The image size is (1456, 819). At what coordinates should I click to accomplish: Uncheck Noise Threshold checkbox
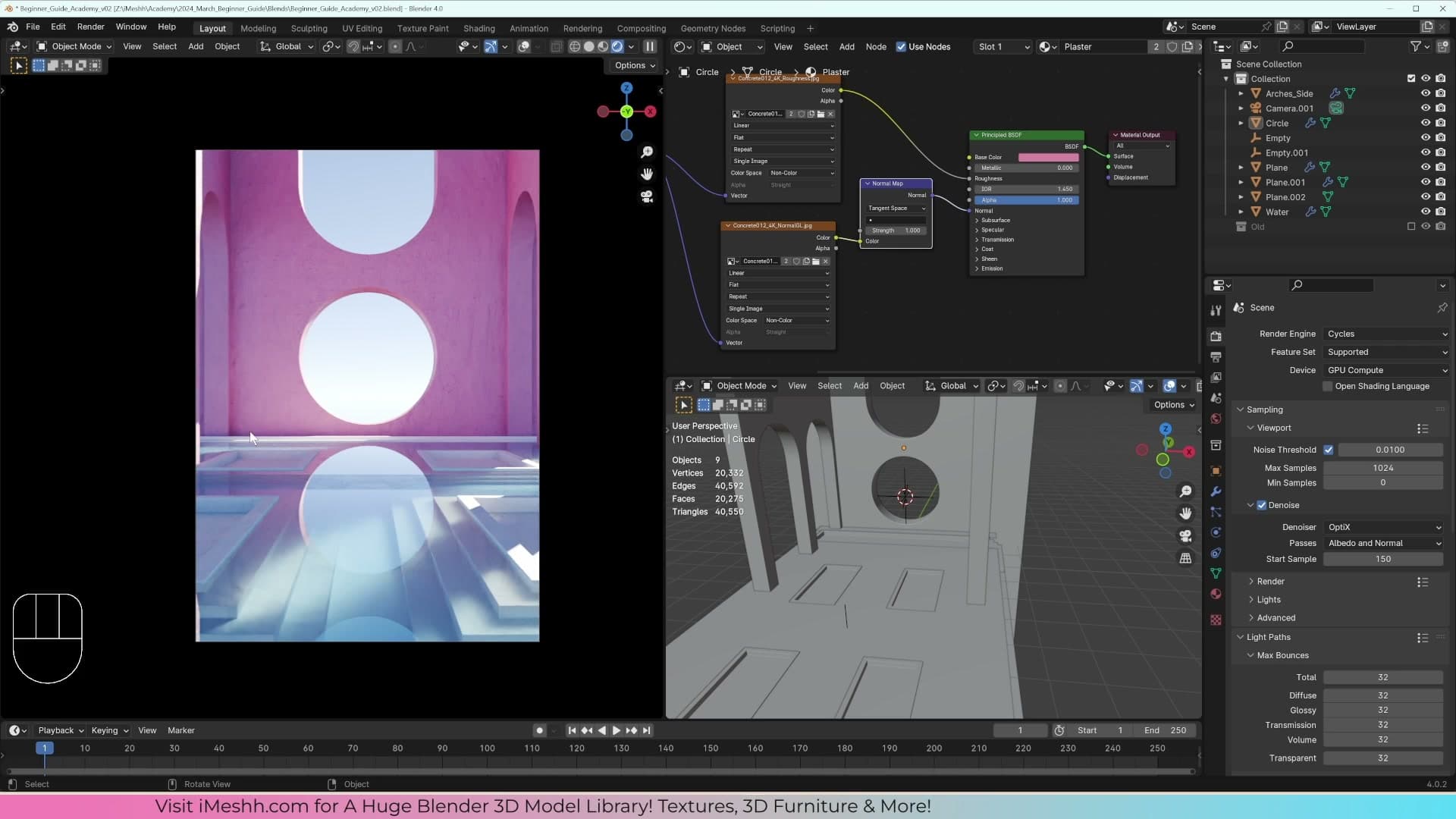(x=1329, y=450)
